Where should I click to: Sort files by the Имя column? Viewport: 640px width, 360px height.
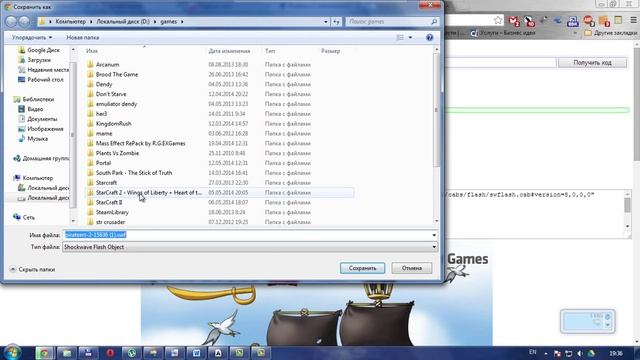pos(92,51)
